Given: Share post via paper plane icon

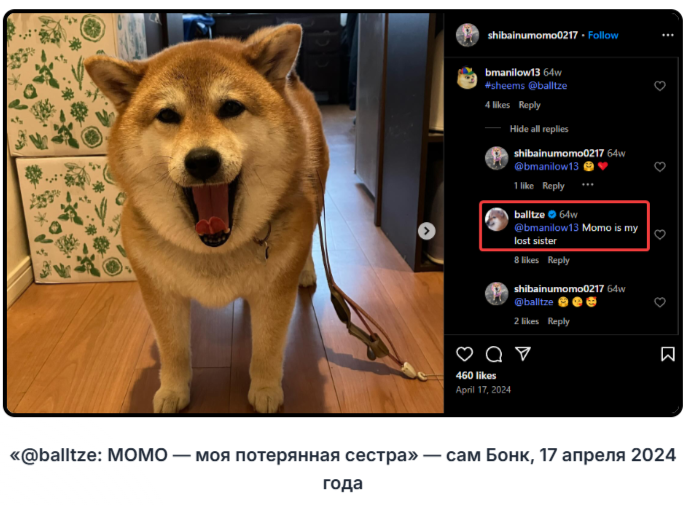Looking at the screenshot, I should coord(523,354).
